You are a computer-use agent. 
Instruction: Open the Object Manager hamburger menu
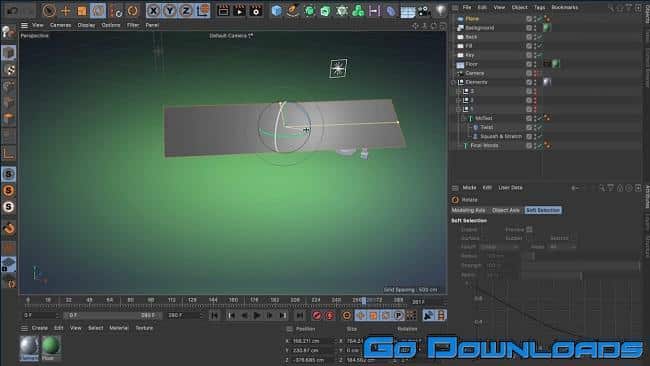point(455,7)
